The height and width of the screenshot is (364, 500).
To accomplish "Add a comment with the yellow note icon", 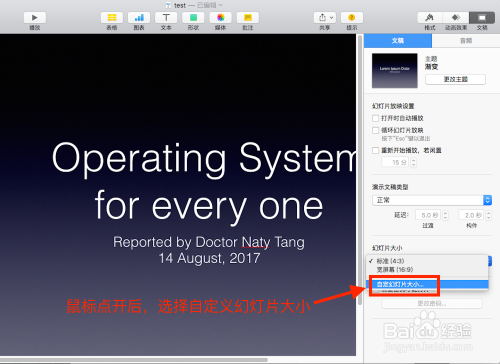I will [248, 18].
